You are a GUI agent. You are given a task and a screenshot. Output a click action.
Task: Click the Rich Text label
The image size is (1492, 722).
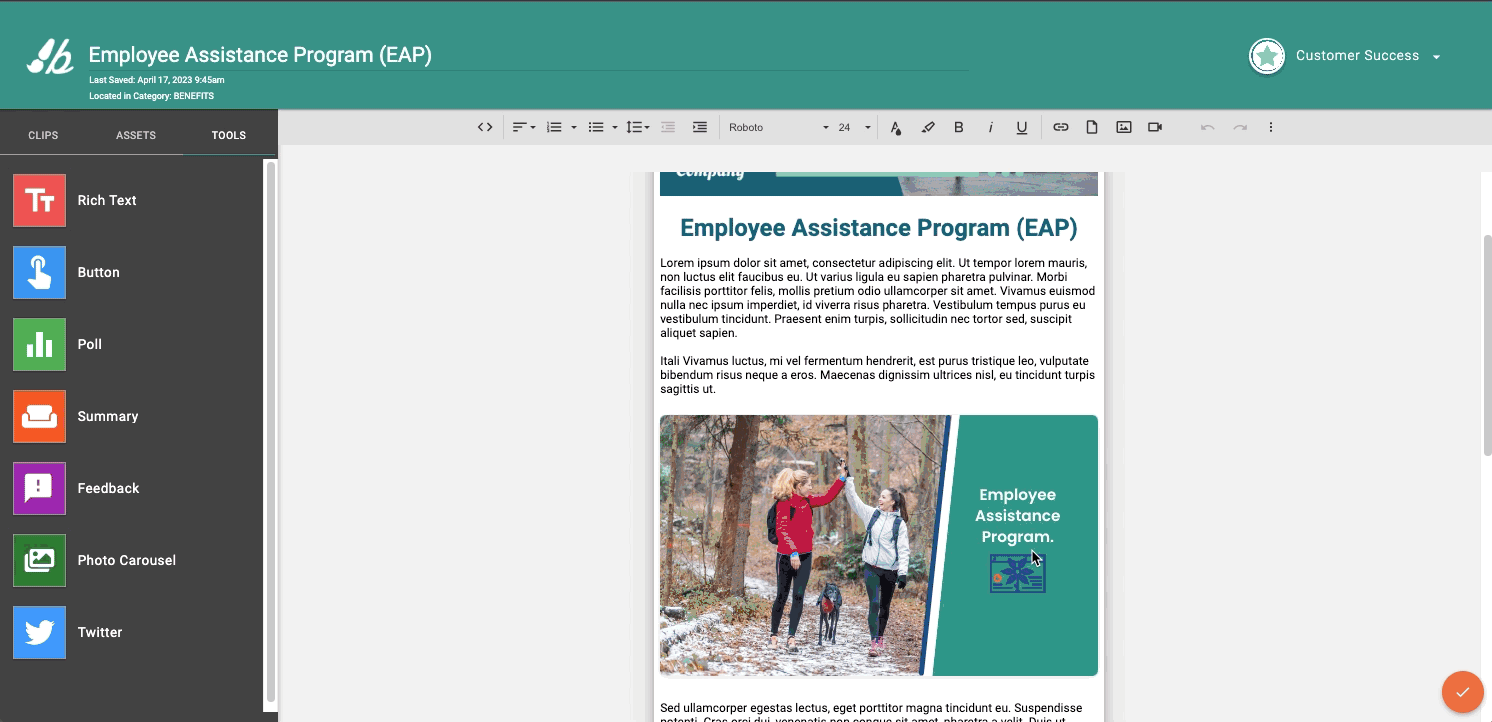coord(107,200)
